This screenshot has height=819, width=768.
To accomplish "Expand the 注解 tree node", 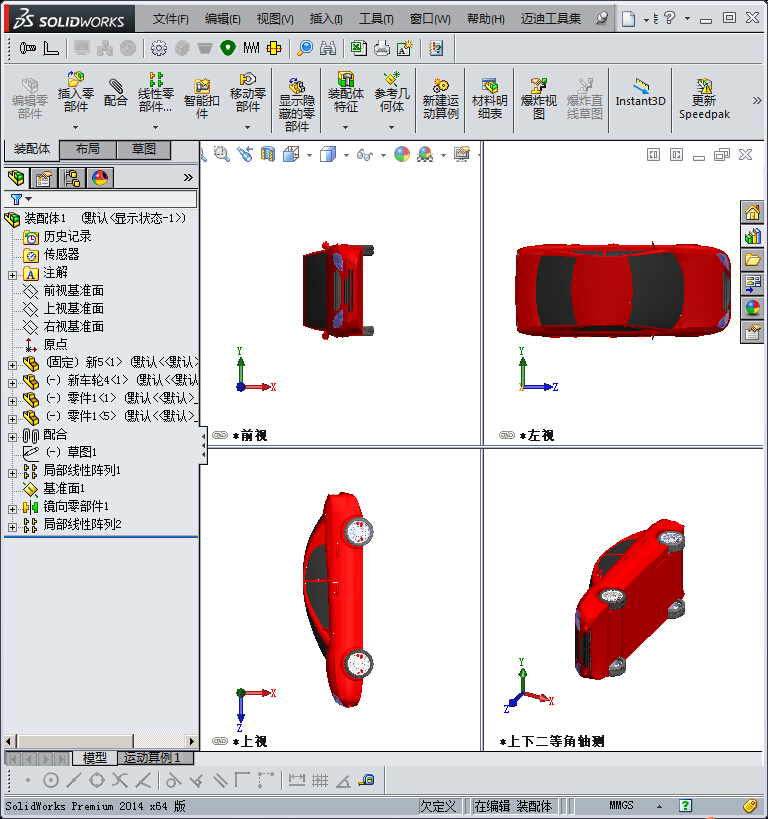I will 13,275.
